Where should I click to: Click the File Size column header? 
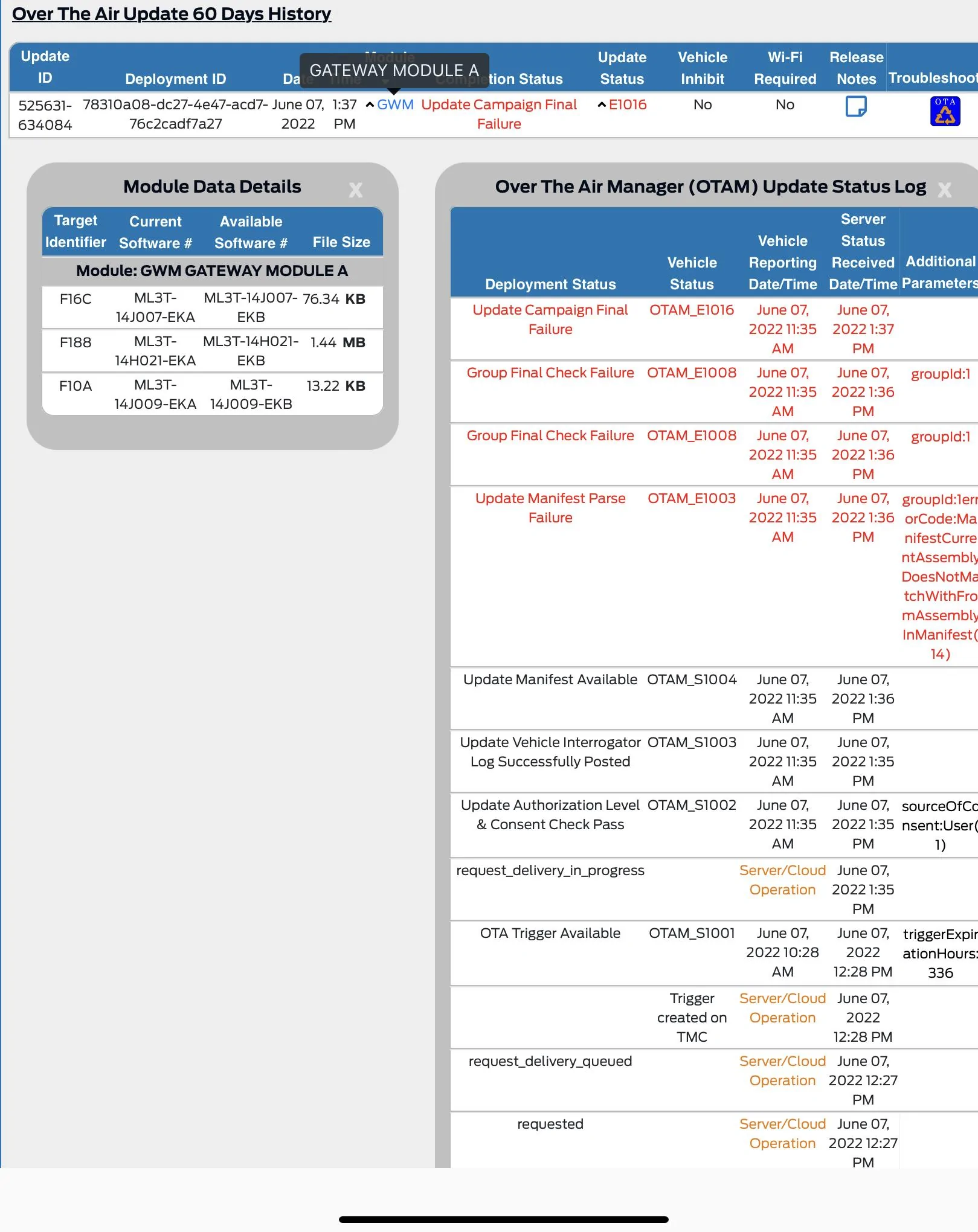click(x=341, y=242)
